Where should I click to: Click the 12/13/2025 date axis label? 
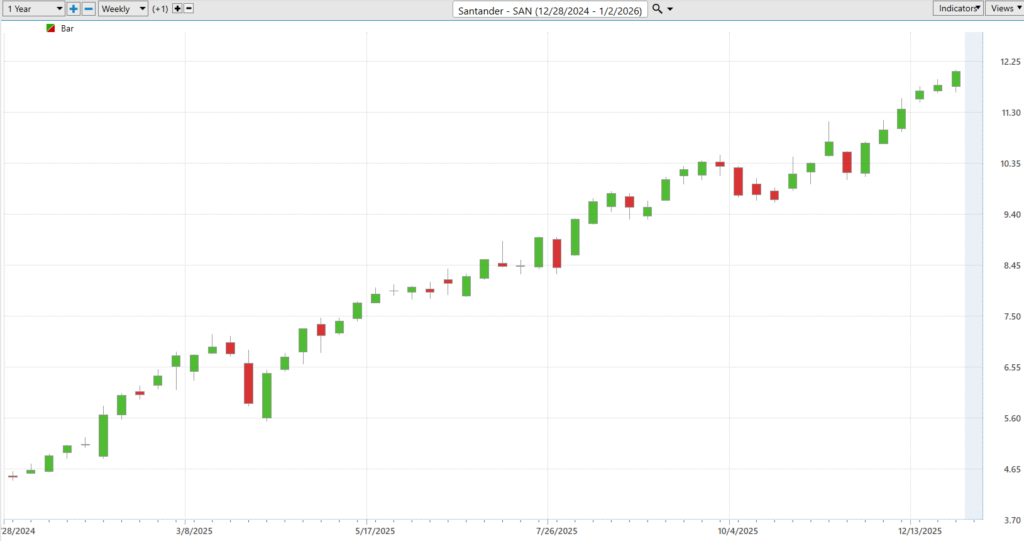pyautogui.click(x=920, y=531)
